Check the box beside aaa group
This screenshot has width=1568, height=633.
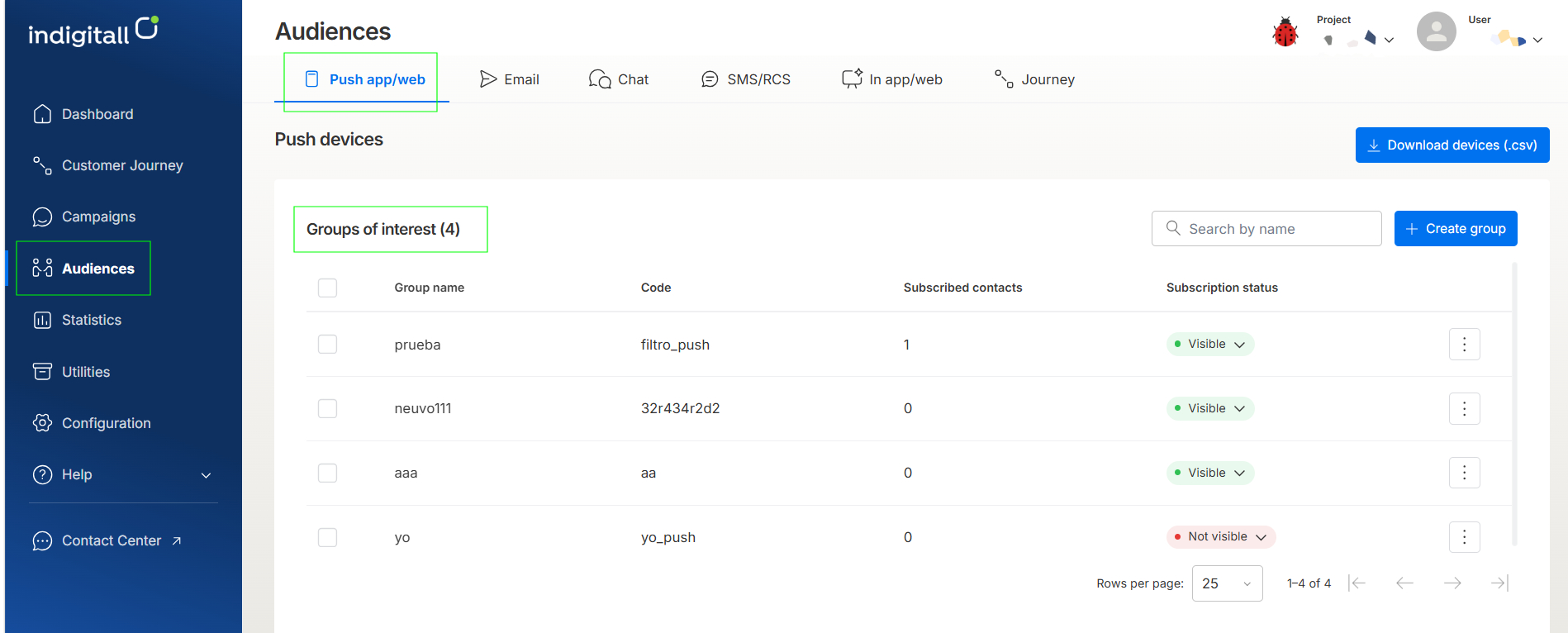pos(327,473)
